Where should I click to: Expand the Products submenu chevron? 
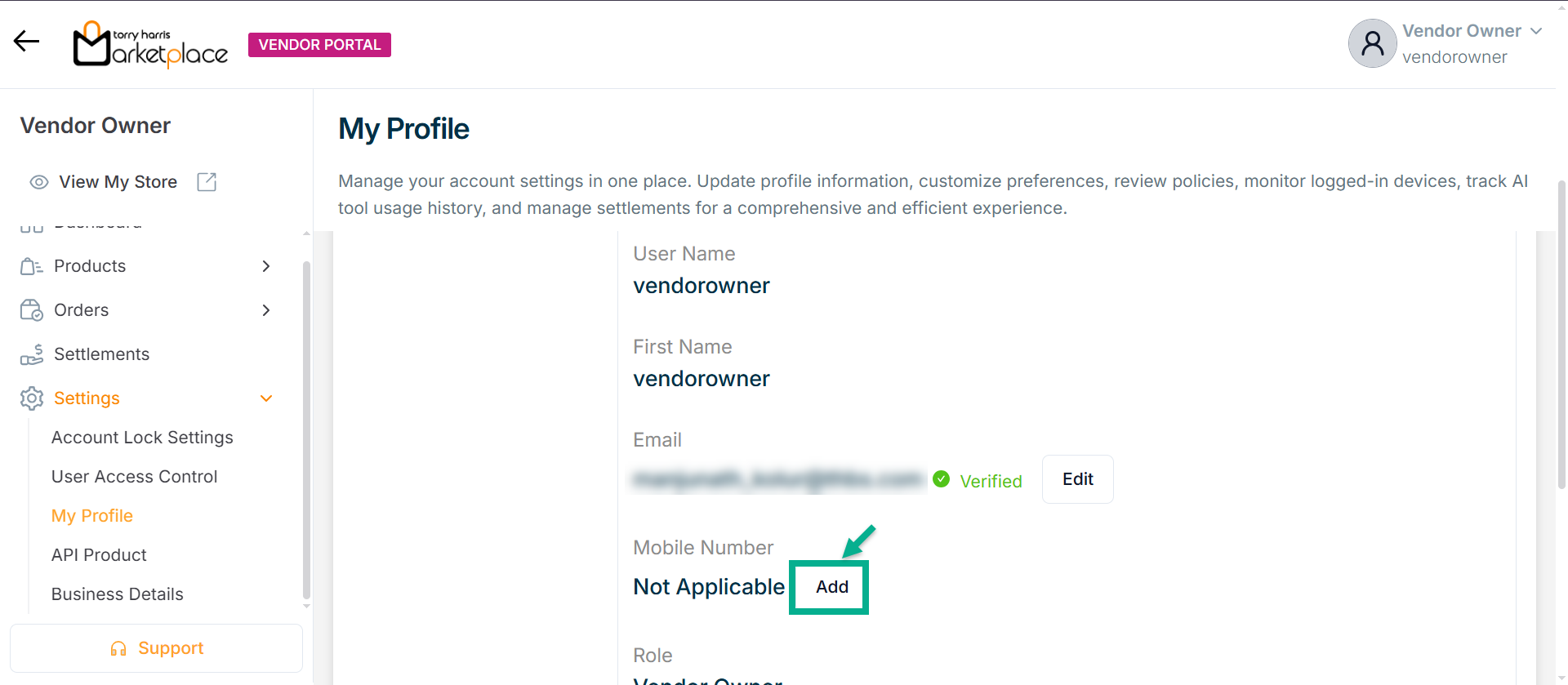pos(265,266)
